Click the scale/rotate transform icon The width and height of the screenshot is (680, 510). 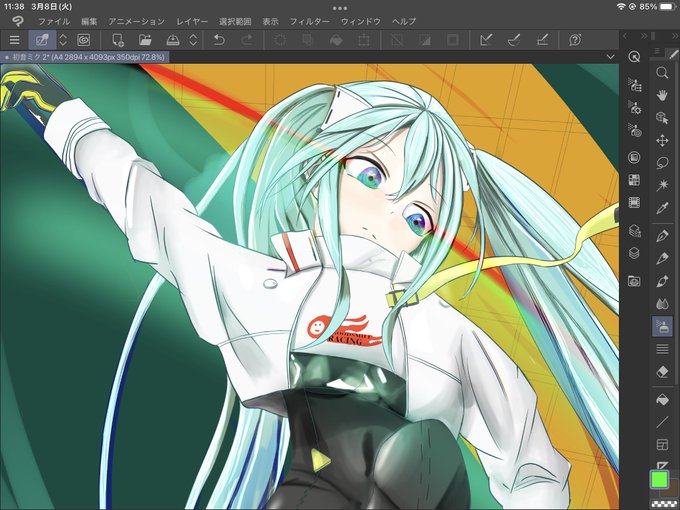pos(363,40)
